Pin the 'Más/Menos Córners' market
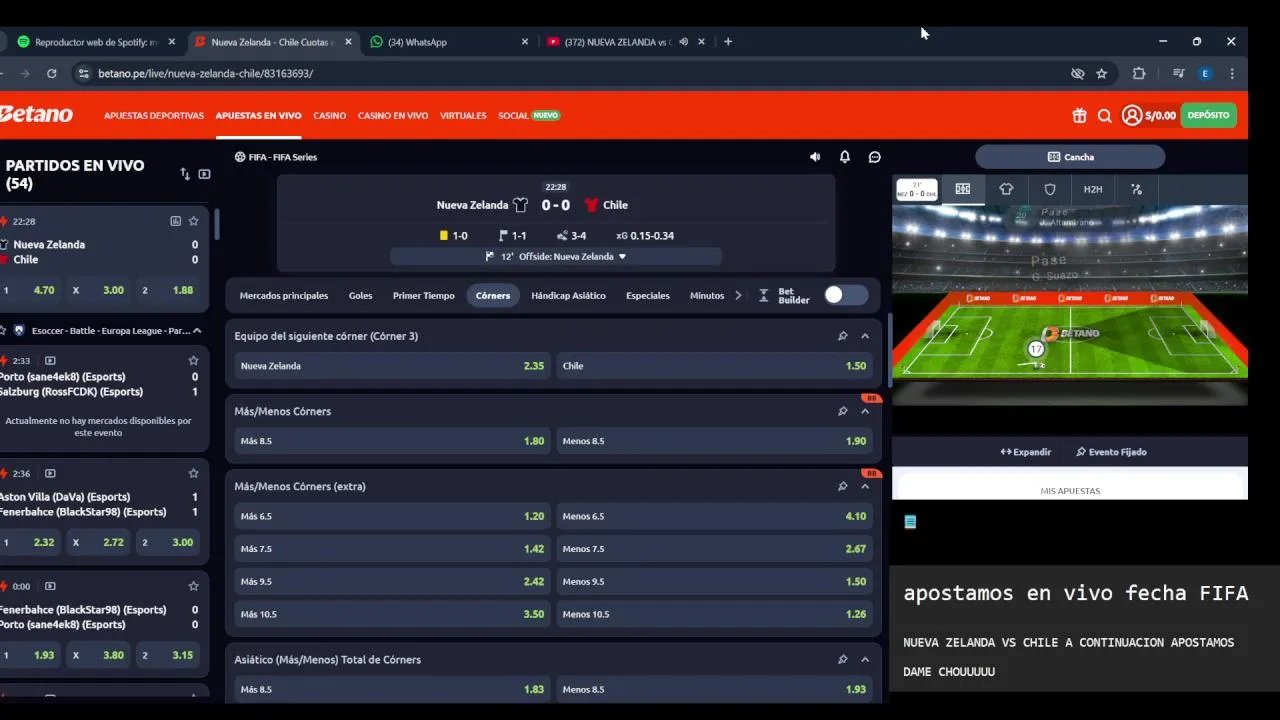 [843, 411]
